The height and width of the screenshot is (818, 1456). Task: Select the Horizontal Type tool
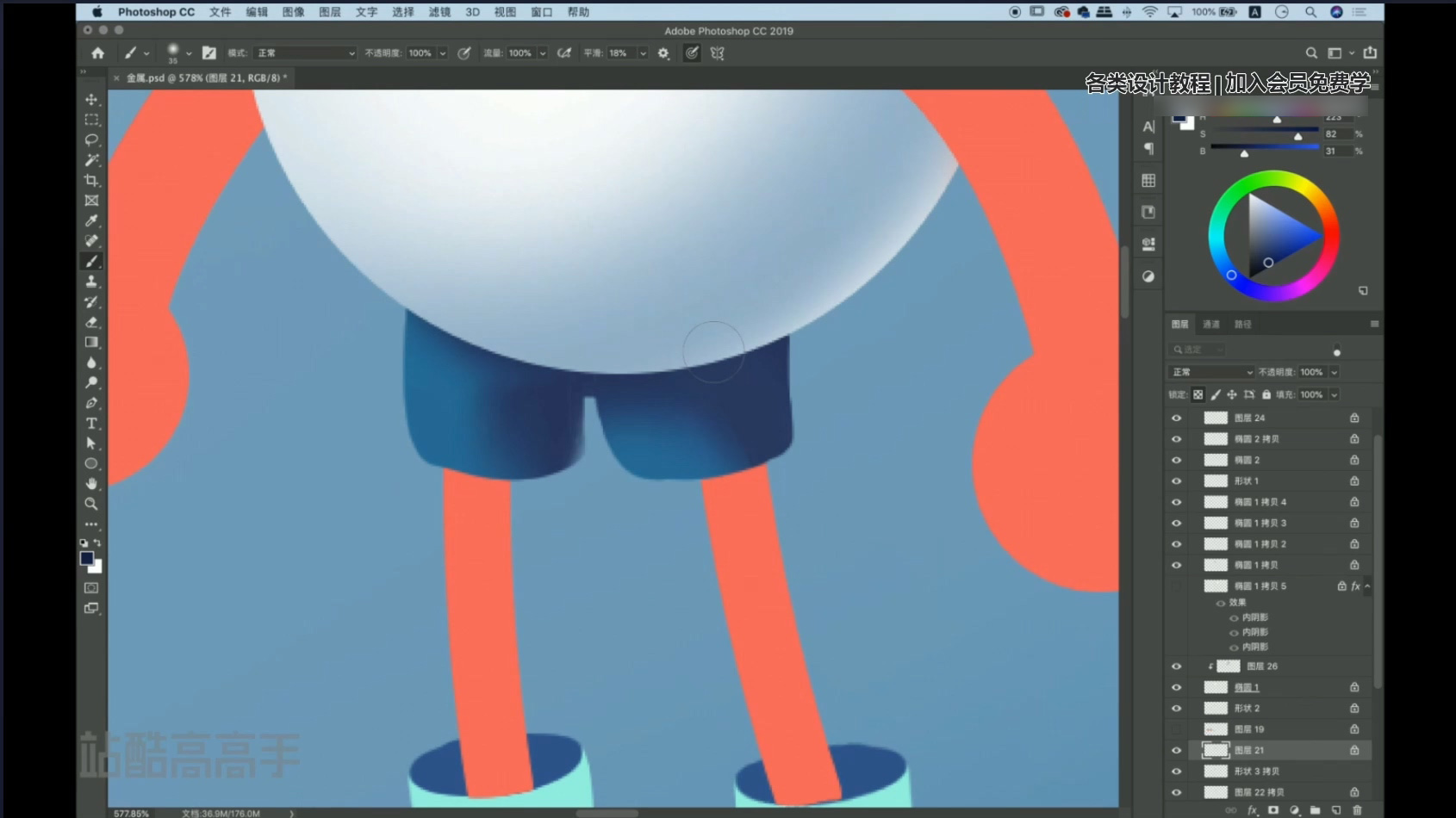coord(91,423)
